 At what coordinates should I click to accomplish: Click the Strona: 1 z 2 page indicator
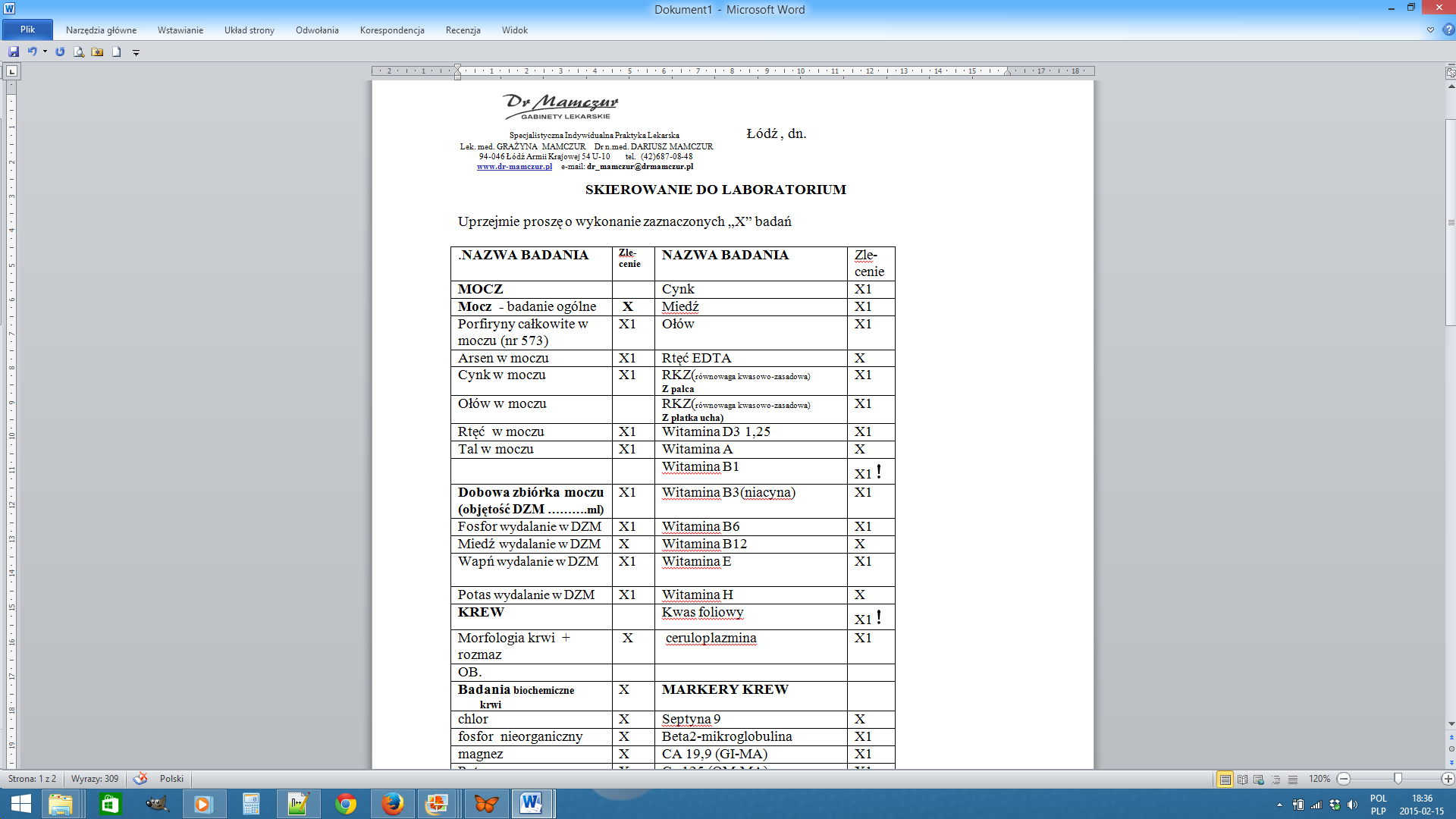pos(32,779)
